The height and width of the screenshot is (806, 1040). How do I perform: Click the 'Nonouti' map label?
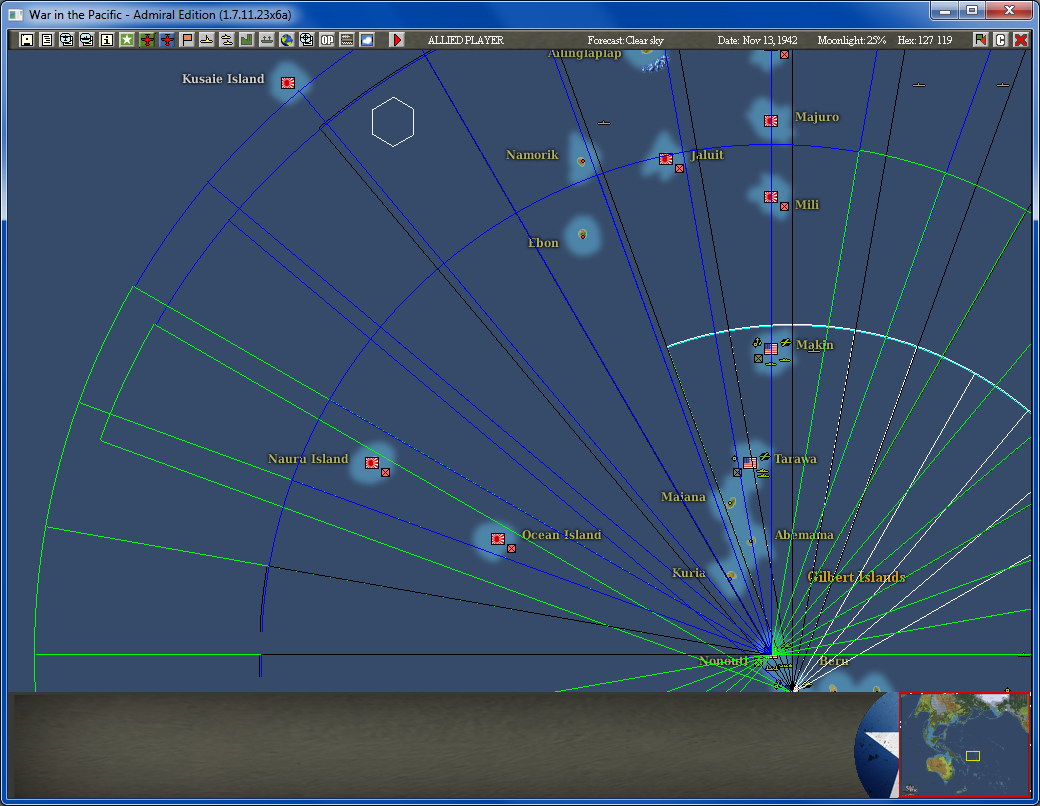point(723,661)
